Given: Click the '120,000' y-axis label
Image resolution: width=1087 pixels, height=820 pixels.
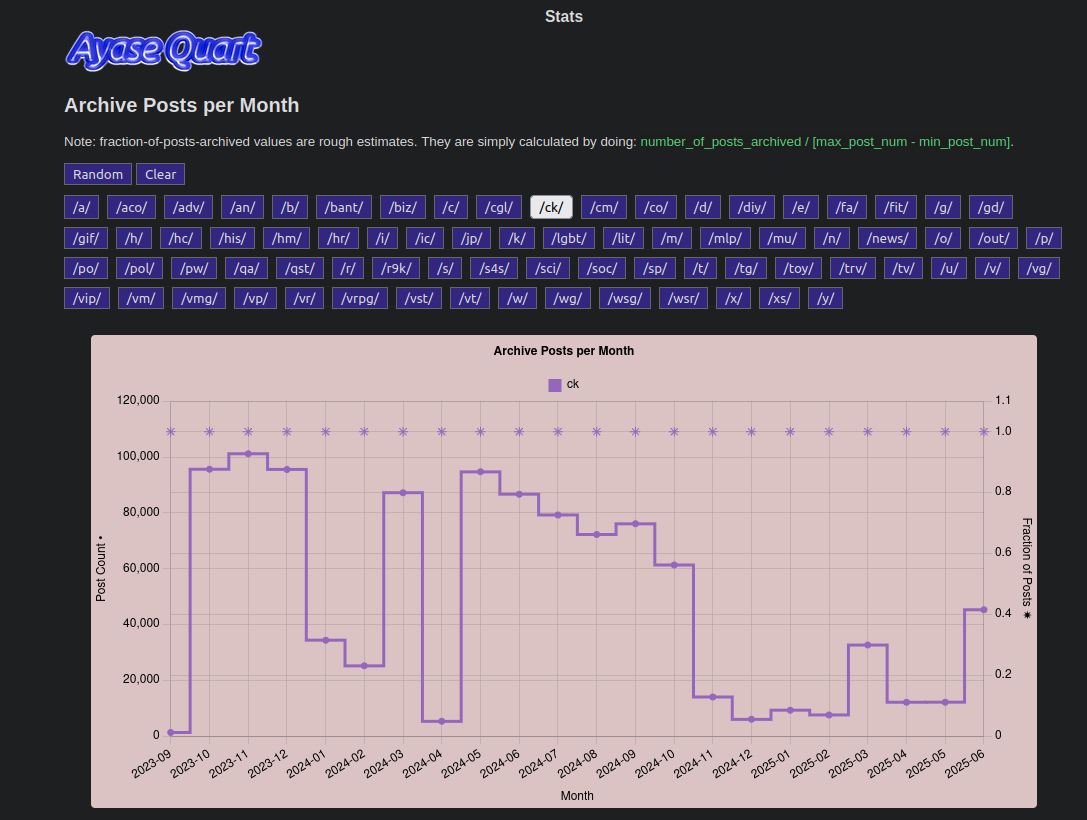Looking at the screenshot, I should coord(138,400).
